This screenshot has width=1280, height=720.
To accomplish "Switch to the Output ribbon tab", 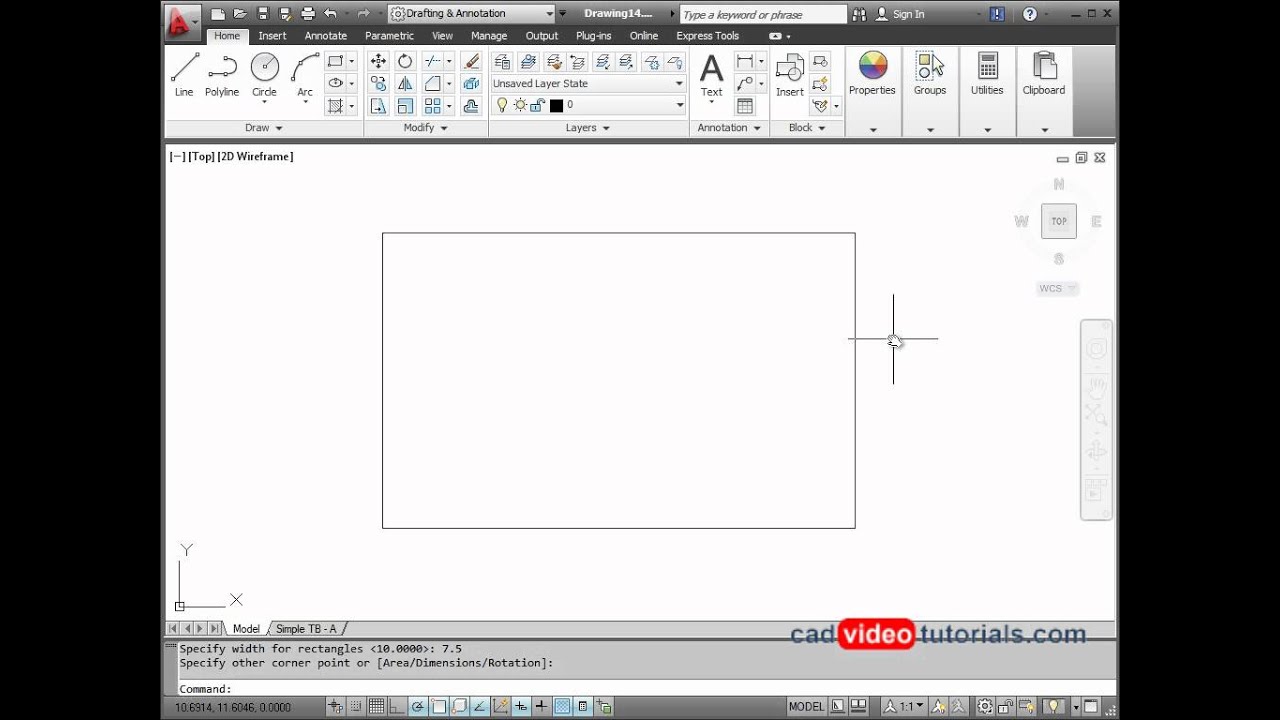I will tap(542, 36).
